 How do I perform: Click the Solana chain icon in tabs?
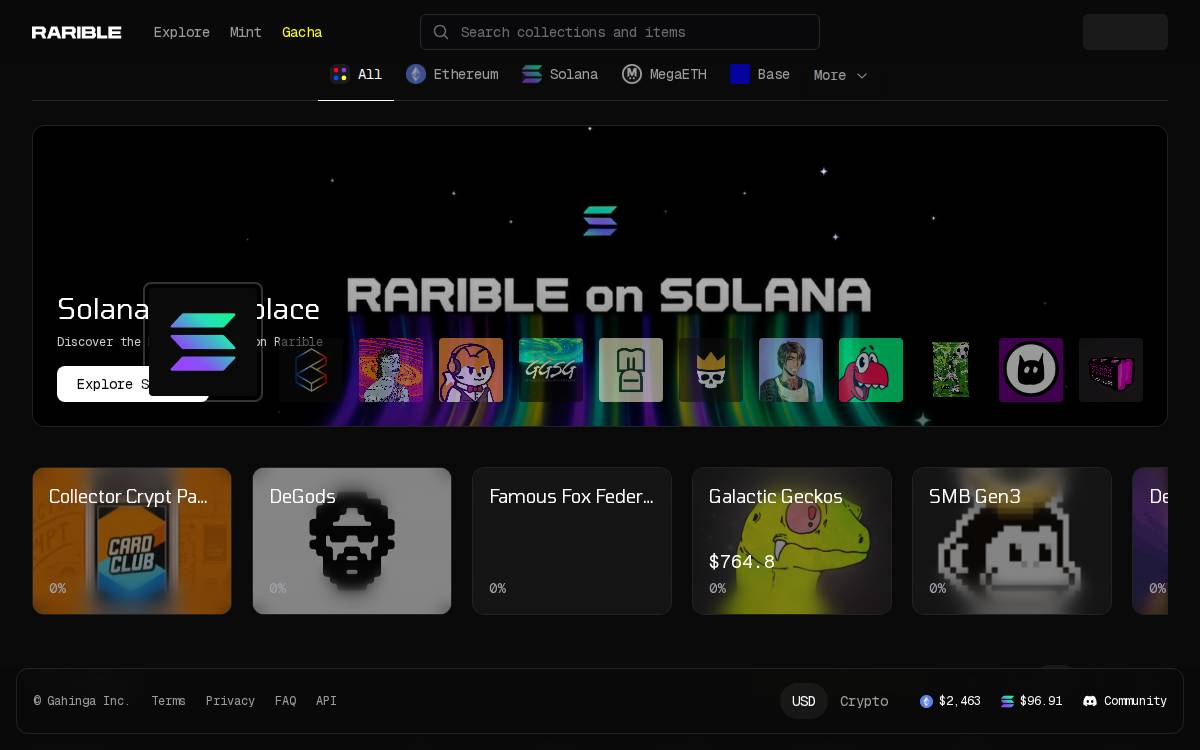[532, 74]
